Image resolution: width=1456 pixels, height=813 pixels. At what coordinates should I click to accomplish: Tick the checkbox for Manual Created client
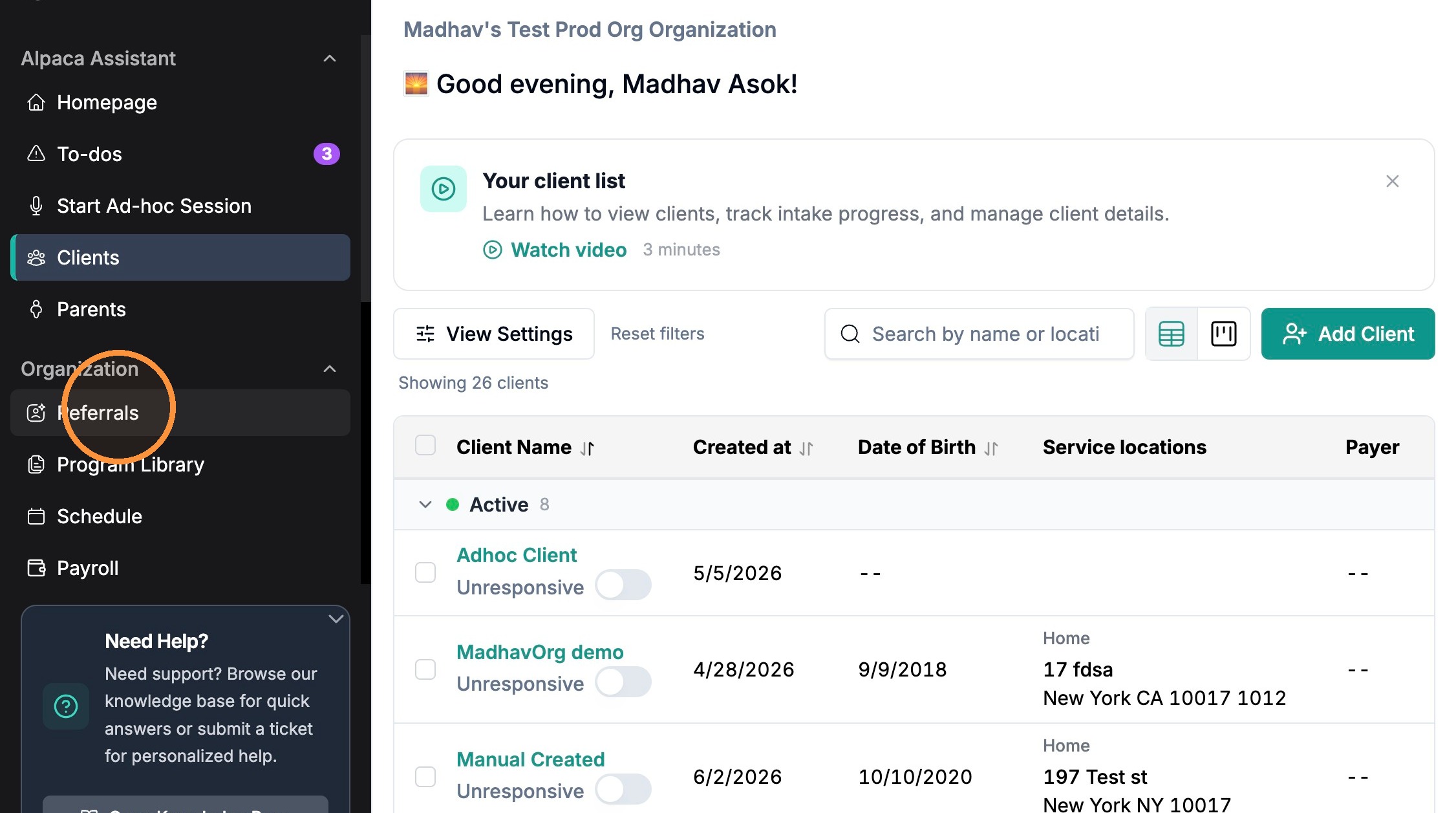(x=425, y=776)
